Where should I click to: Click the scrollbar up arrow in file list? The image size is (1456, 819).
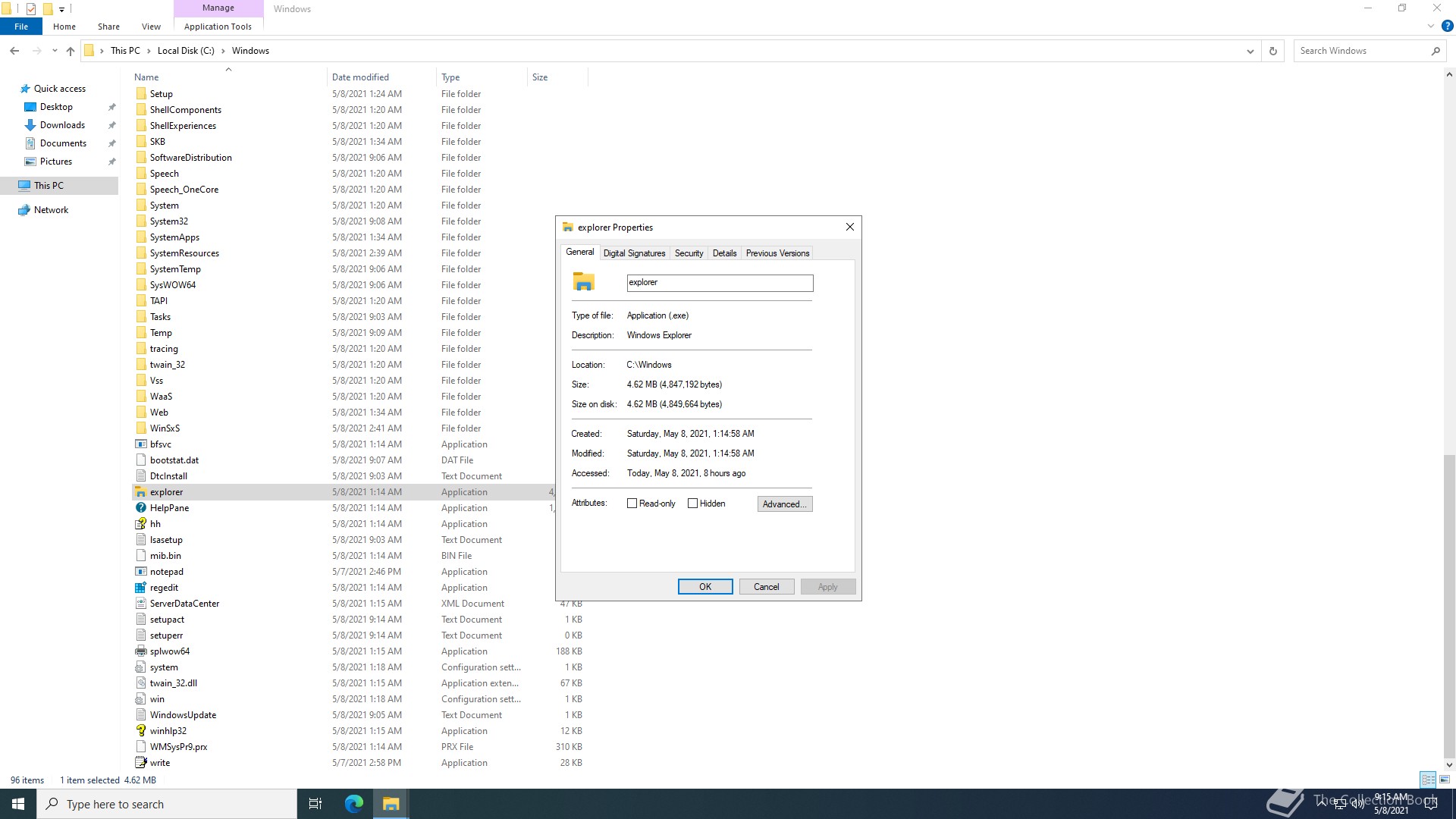(x=1449, y=75)
